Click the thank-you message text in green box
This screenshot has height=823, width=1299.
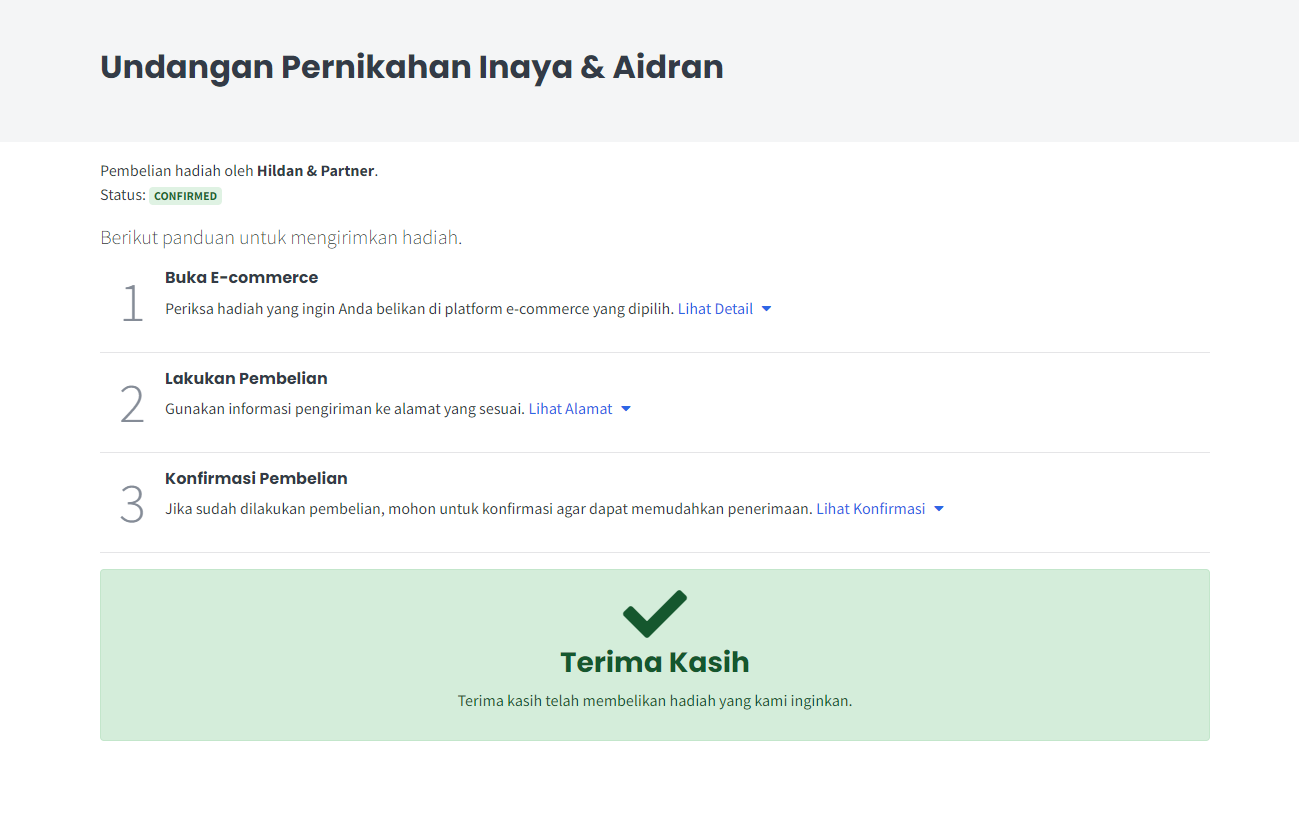[655, 701]
